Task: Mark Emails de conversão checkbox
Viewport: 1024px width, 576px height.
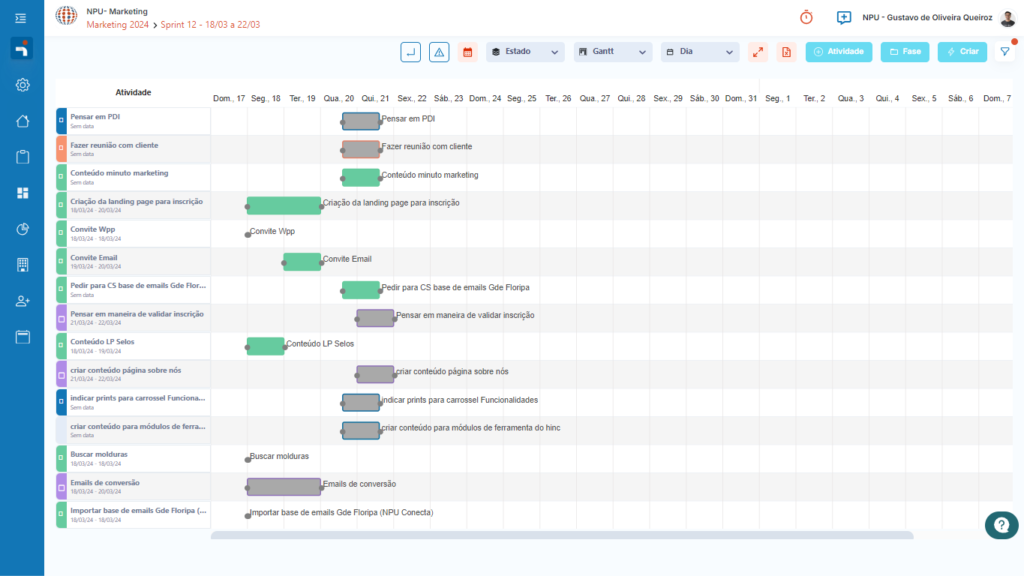Action: coord(61,487)
